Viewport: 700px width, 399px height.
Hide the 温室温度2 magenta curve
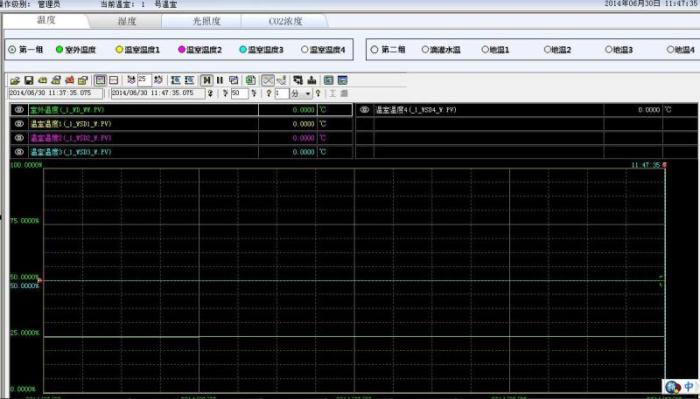pos(19,138)
